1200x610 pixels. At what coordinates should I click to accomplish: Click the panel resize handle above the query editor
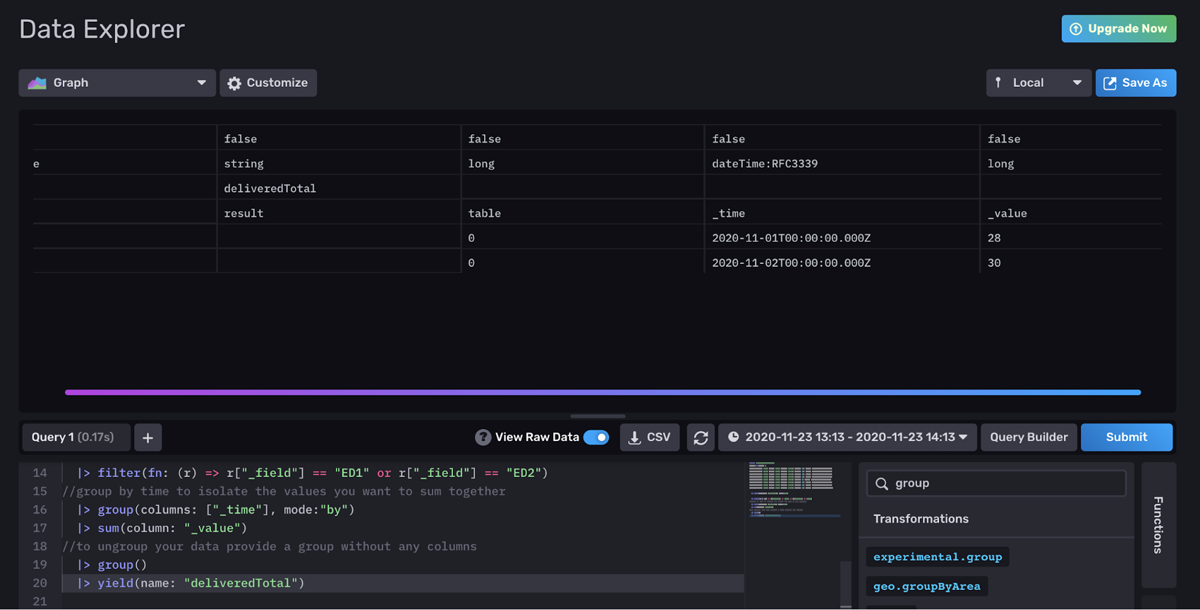pos(598,416)
